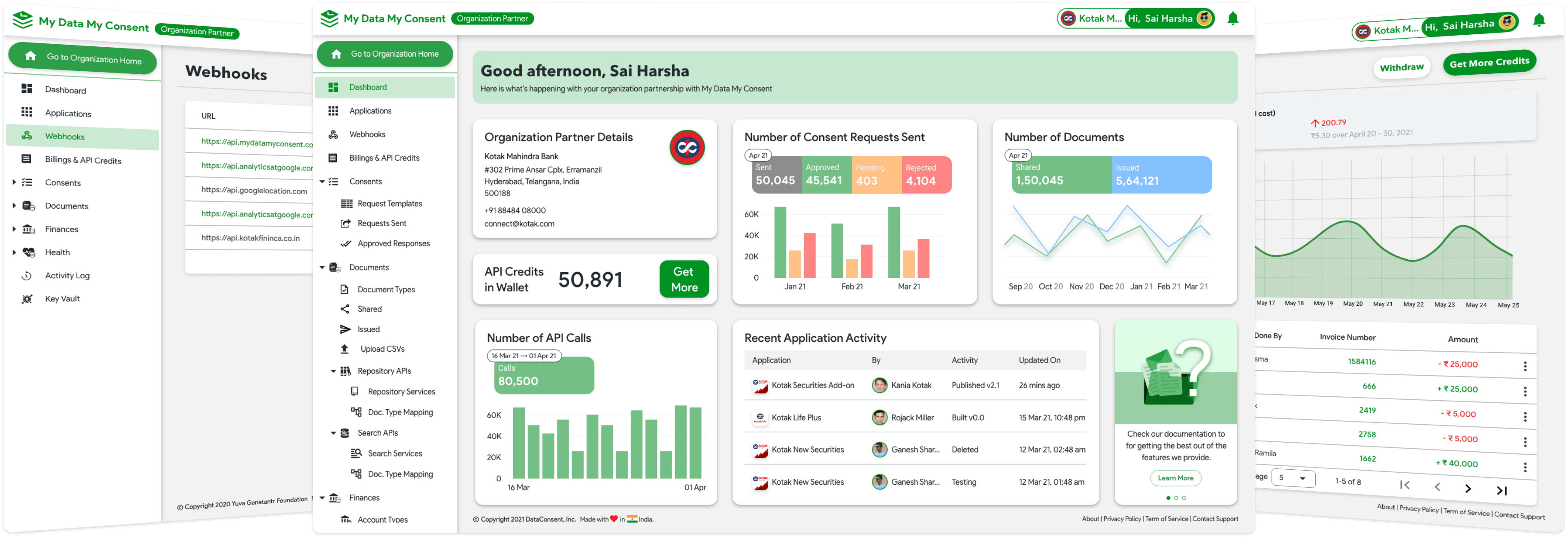Expand Health in left window sidebar
The width and height of the screenshot is (1568, 538).
(14, 252)
